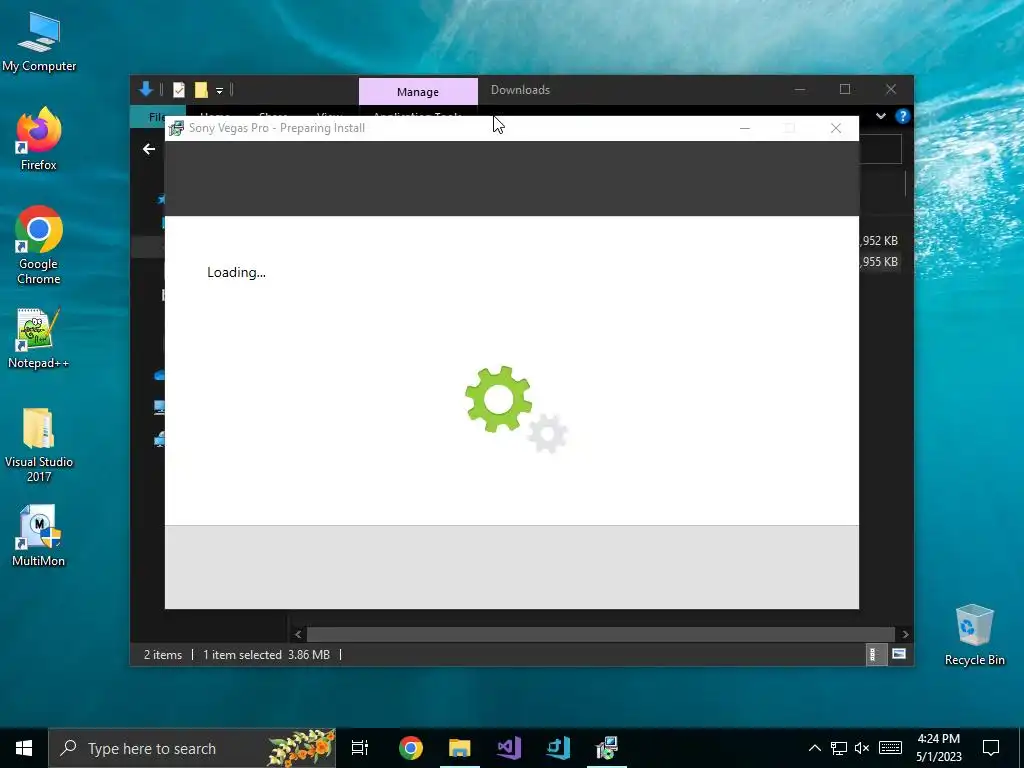Click the muted volume tray icon
The height and width of the screenshot is (768, 1024).
click(862, 748)
